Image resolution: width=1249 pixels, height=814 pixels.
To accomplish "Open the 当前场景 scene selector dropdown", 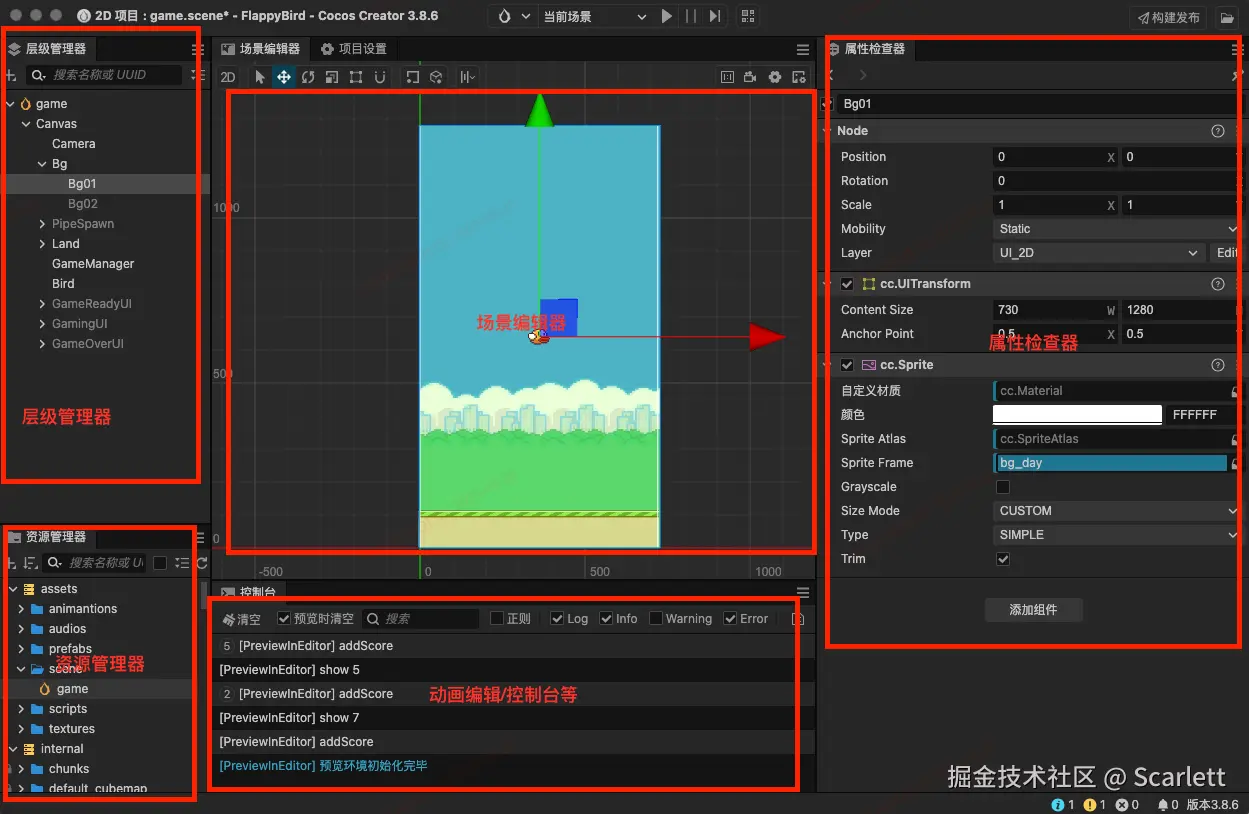I will [x=594, y=17].
